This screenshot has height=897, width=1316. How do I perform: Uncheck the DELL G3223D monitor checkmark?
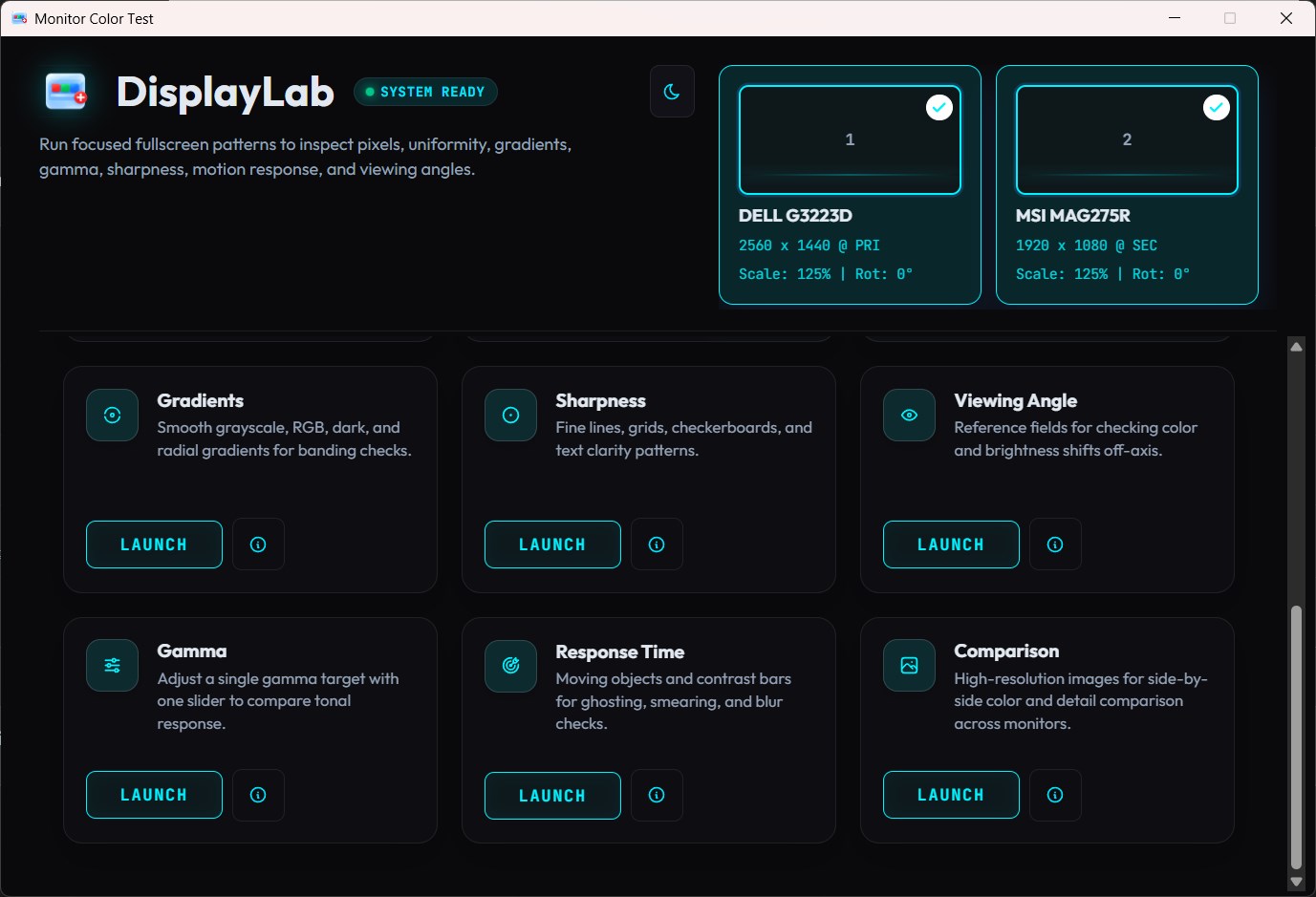(939, 107)
